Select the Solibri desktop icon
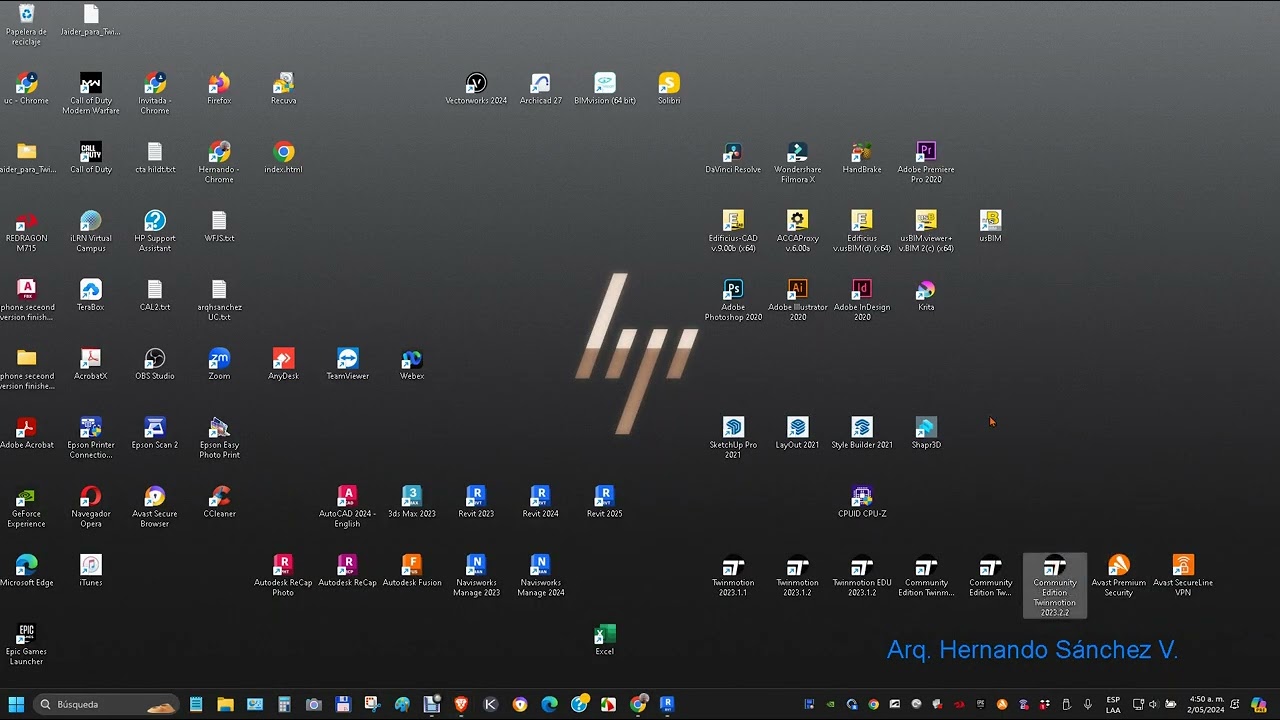Viewport: 1280px width, 720px height. tap(669, 88)
